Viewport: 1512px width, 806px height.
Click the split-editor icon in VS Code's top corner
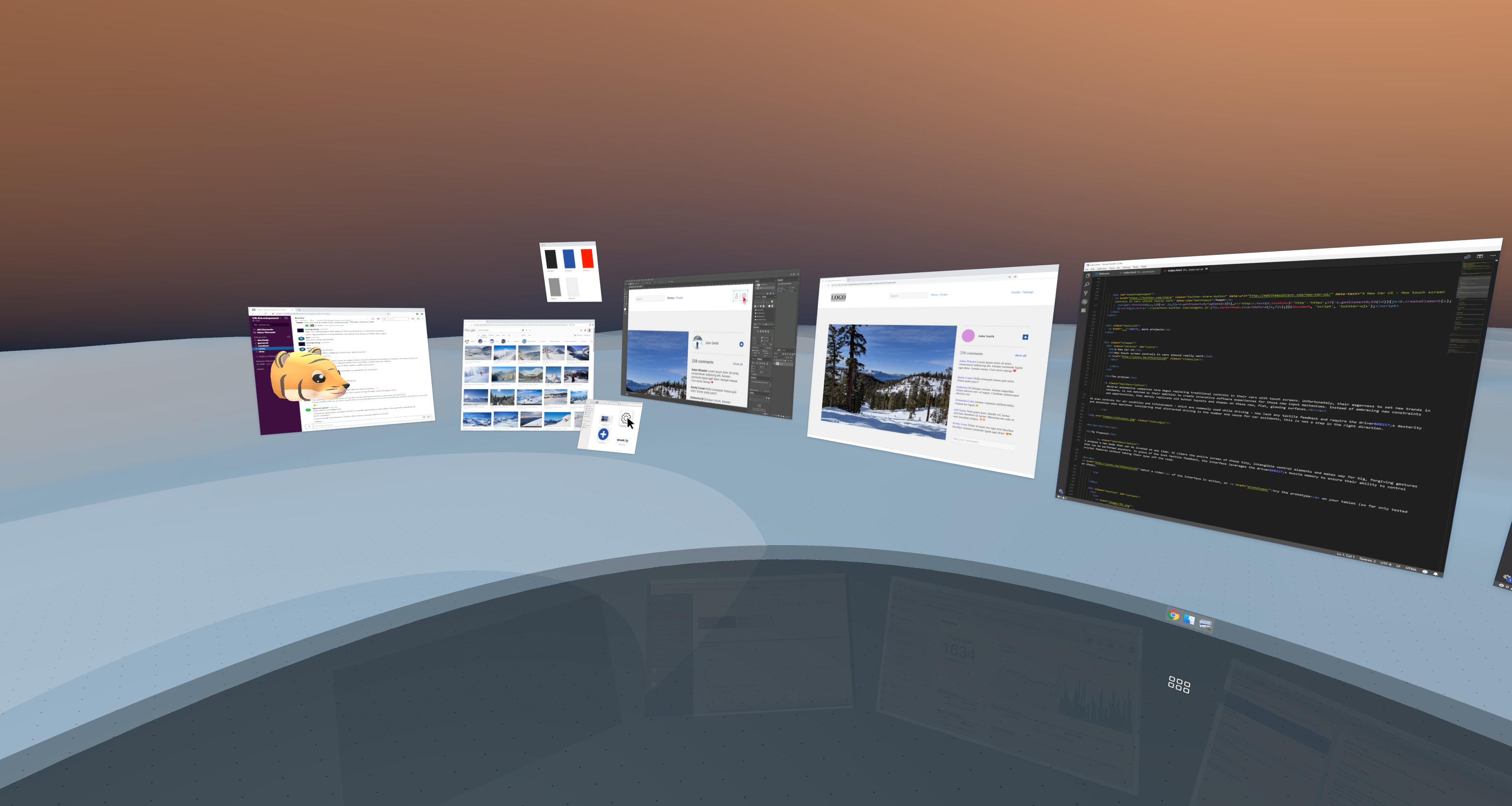[1480, 257]
